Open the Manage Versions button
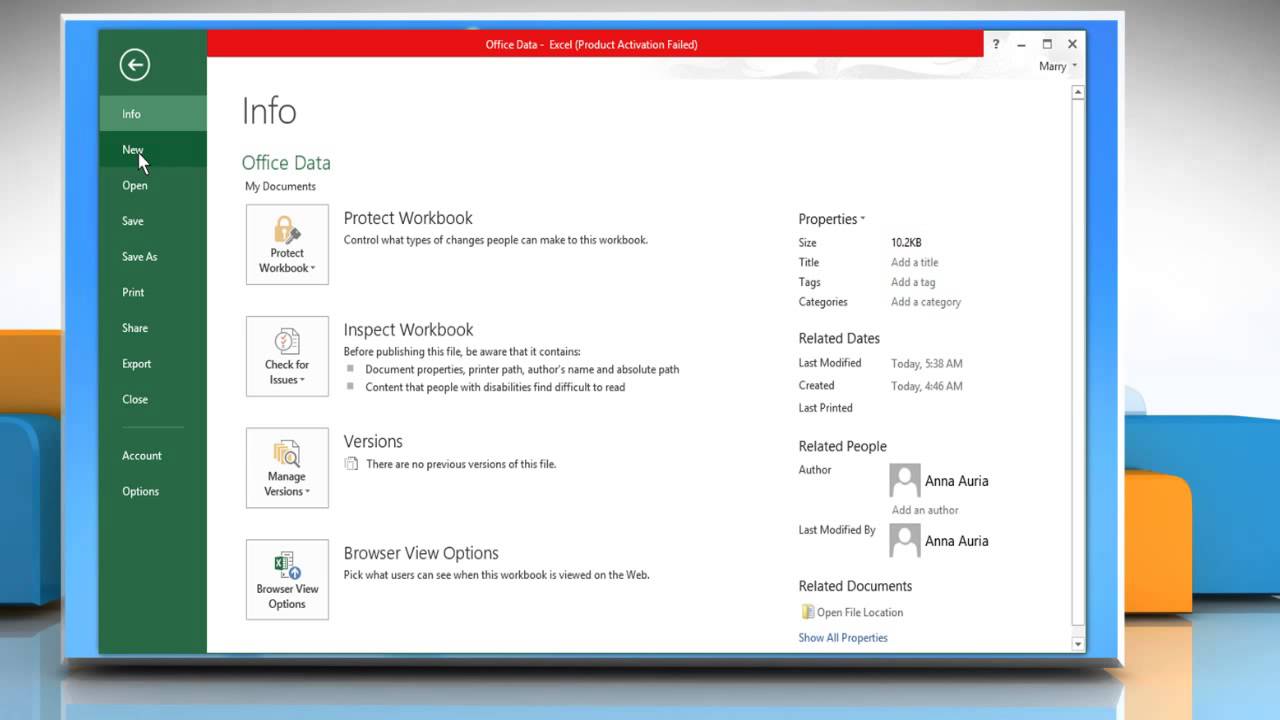Viewport: 1280px width, 720px height. tap(287, 468)
